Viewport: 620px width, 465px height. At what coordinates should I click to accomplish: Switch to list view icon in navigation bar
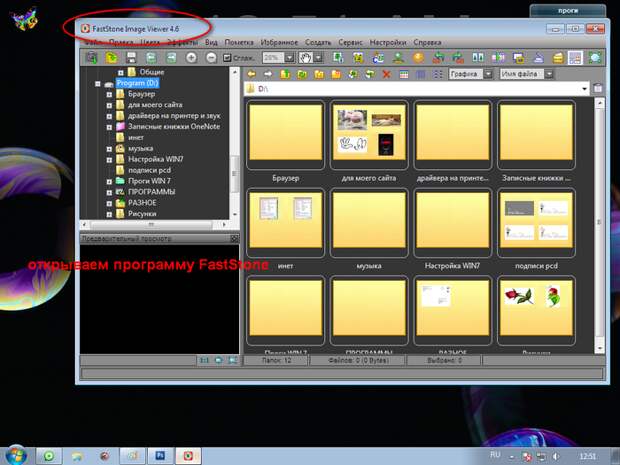(x=438, y=74)
